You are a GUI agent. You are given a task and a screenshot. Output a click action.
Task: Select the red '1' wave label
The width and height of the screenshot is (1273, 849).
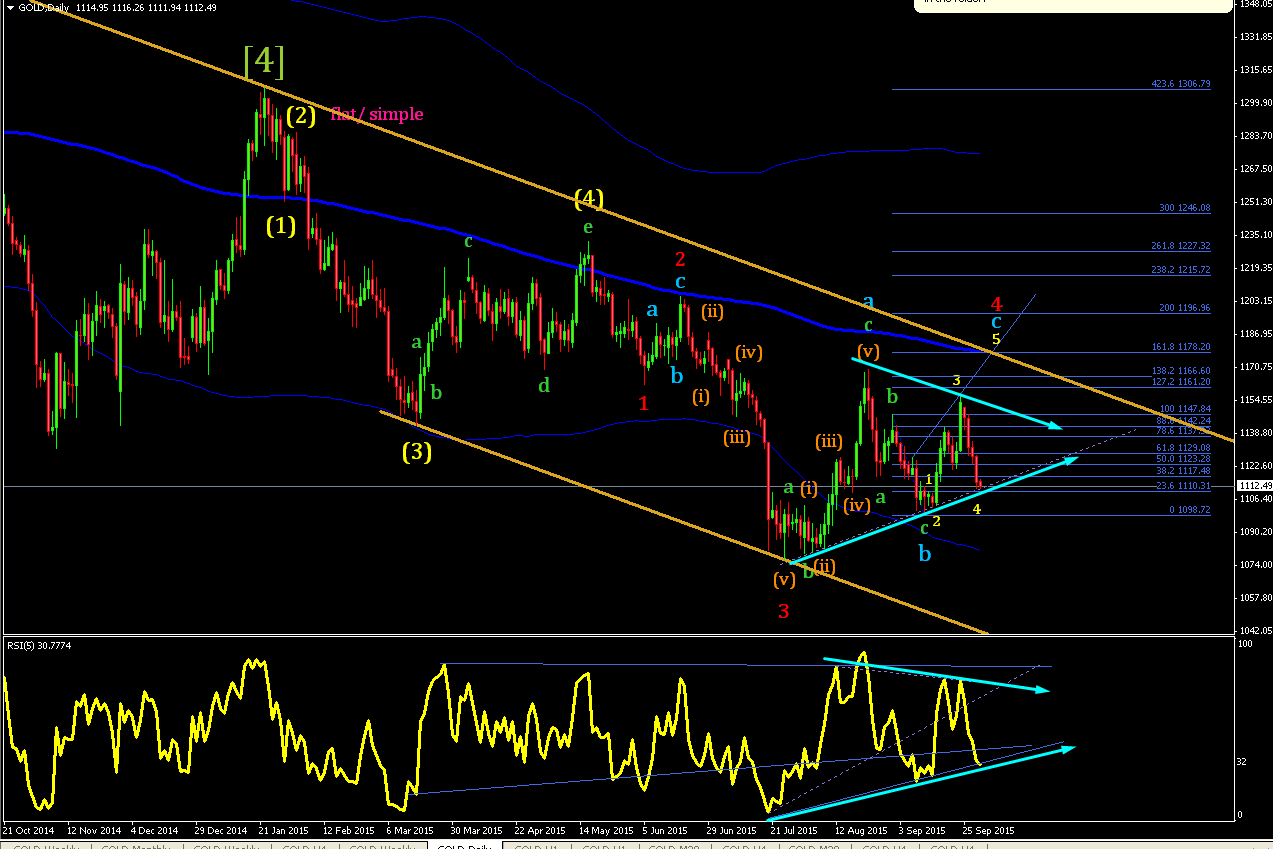643,403
